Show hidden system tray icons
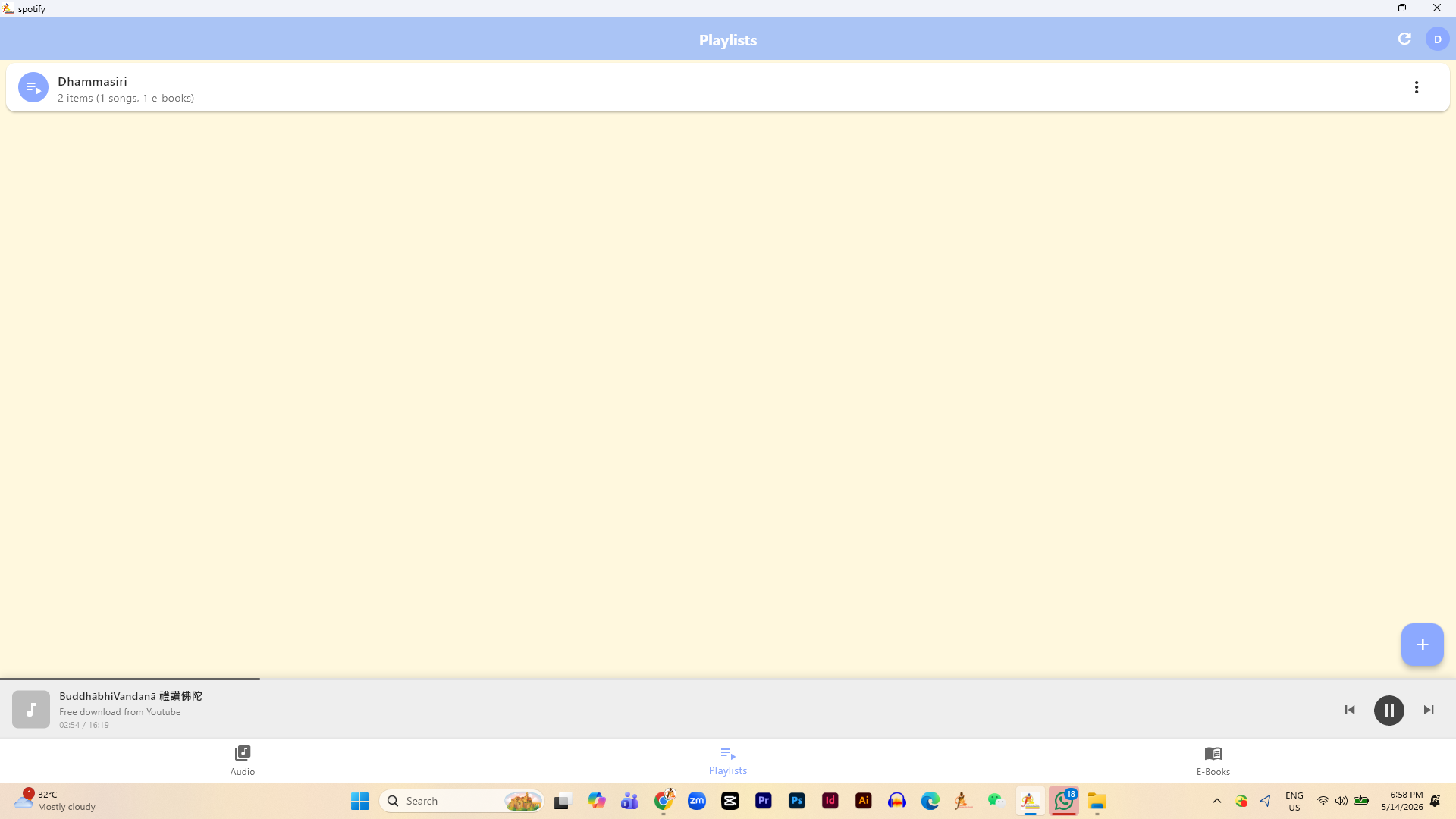Viewport: 1456px width, 819px height. 1217,801
